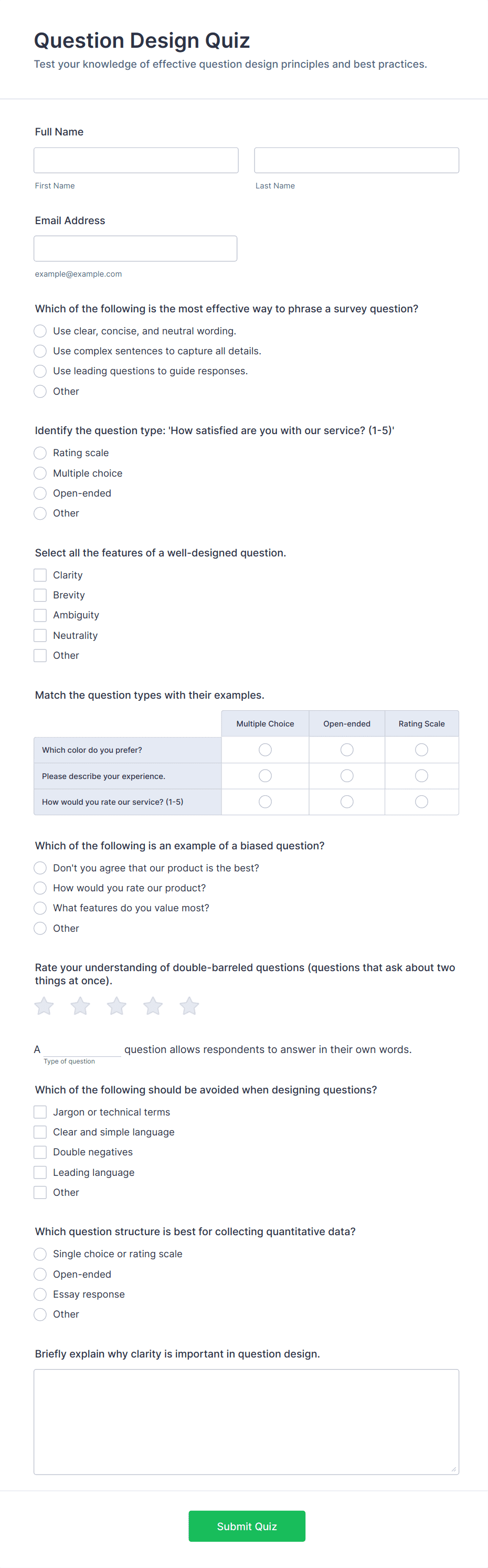The height and width of the screenshot is (1568, 488).
Task: Click the fourth rating star
Action: click(153, 1006)
